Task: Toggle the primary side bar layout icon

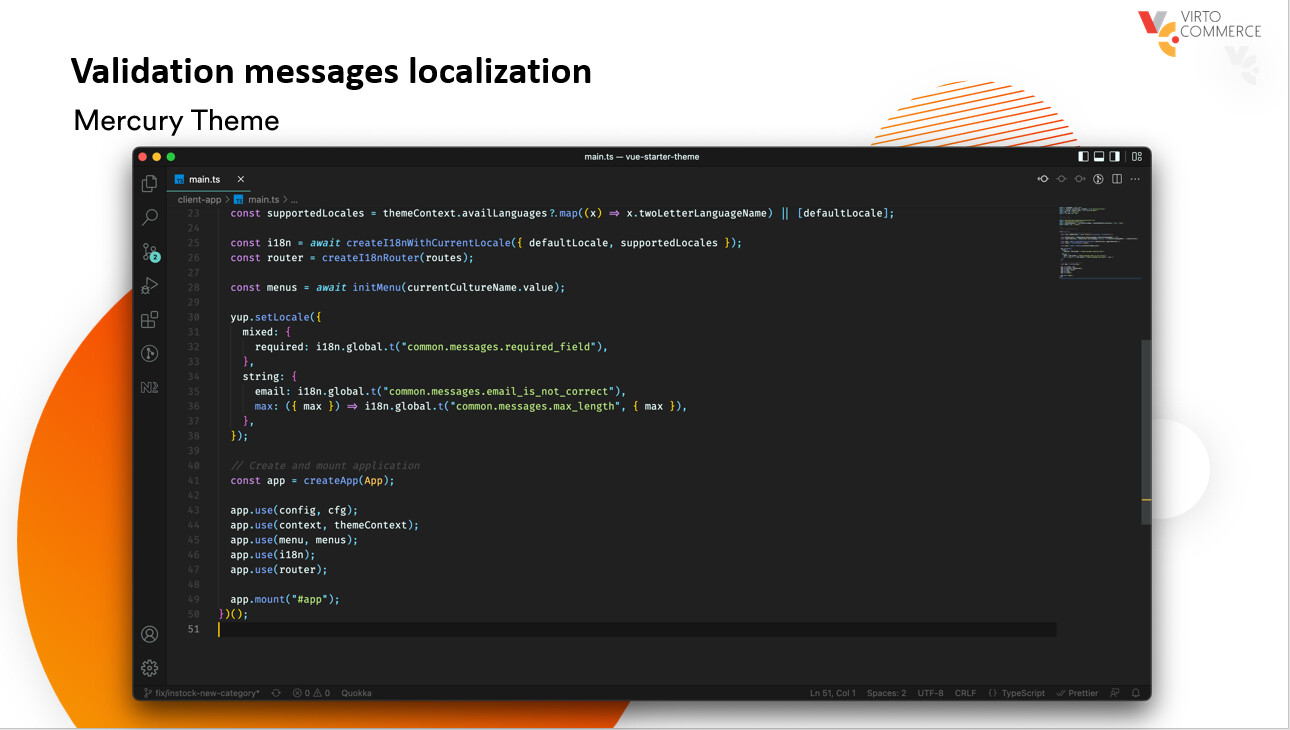Action: (1084, 157)
